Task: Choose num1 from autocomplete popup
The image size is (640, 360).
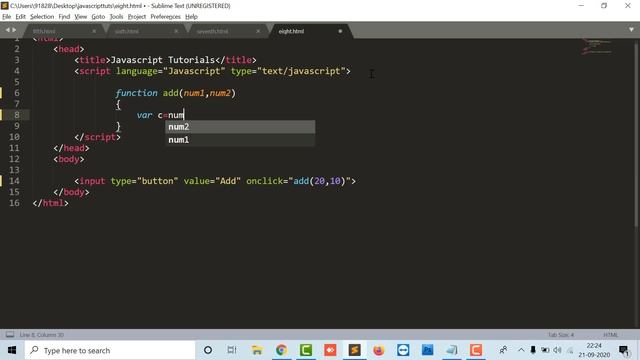Action: [240, 140]
